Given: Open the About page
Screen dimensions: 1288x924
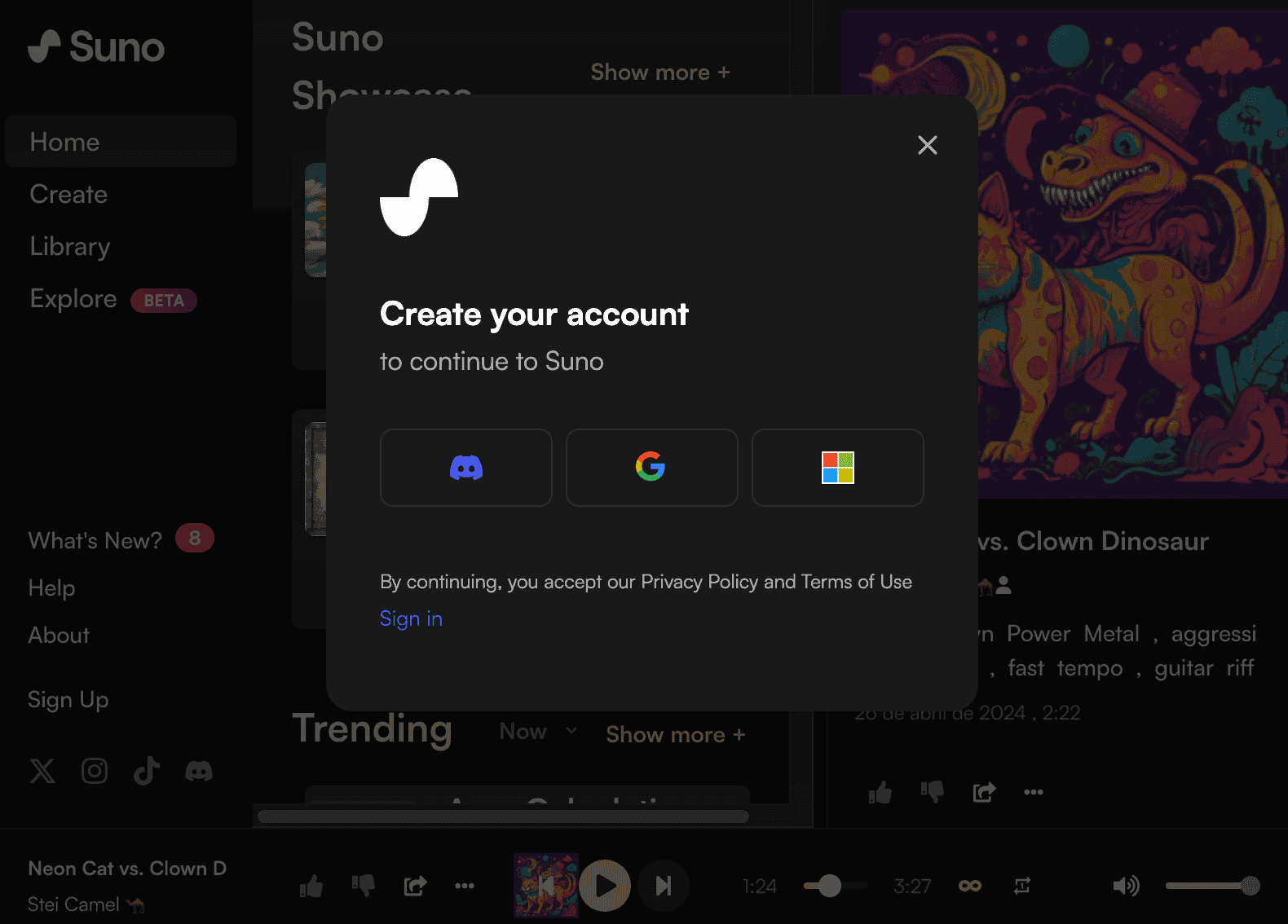Looking at the screenshot, I should [x=59, y=635].
